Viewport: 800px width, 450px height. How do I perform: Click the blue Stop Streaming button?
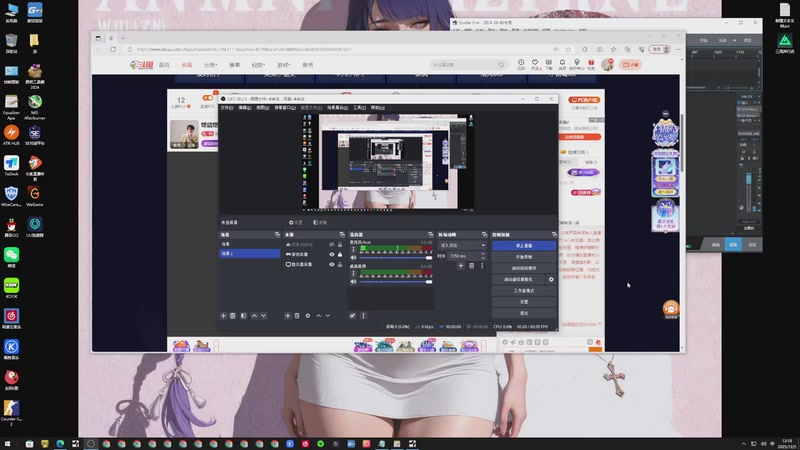tap(524, 246)
